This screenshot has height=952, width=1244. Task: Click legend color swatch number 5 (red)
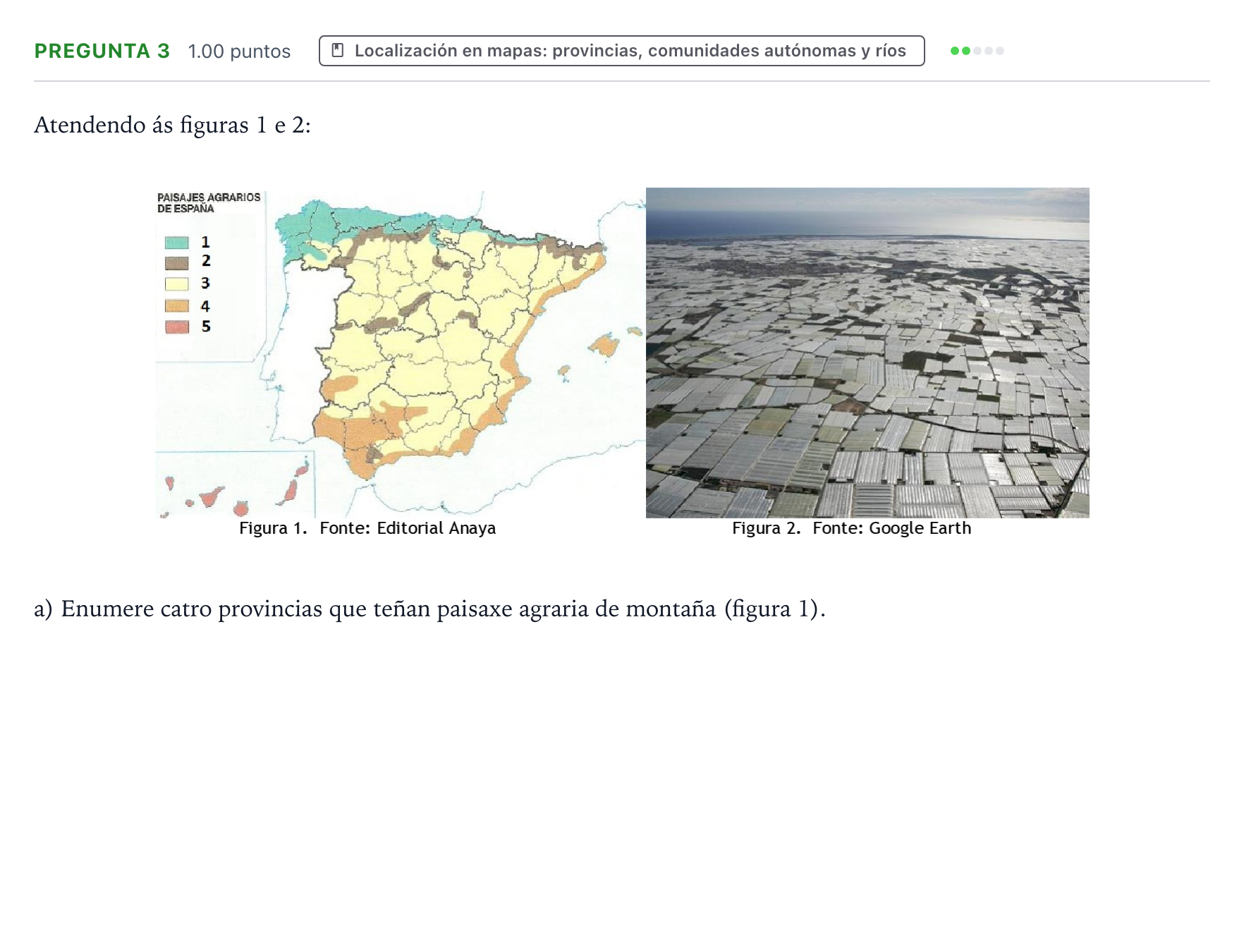point(177,327)
